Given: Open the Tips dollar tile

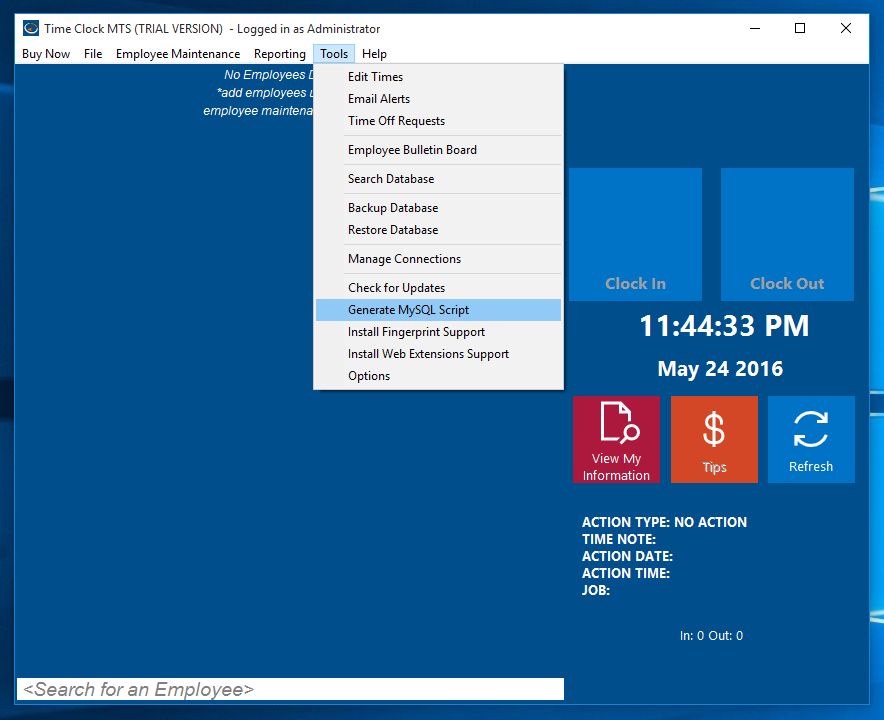Looking at the screenshot, I should (714, 439).
